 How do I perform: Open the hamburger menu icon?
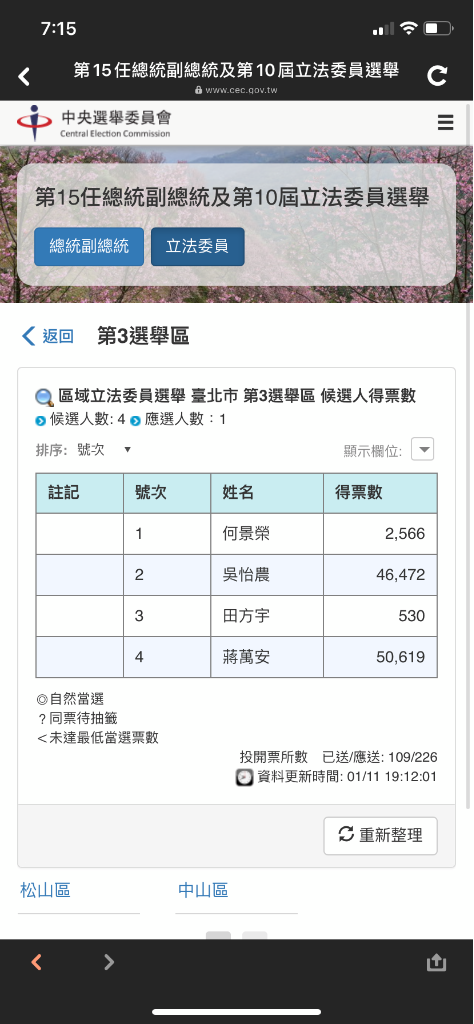point(445,122)
